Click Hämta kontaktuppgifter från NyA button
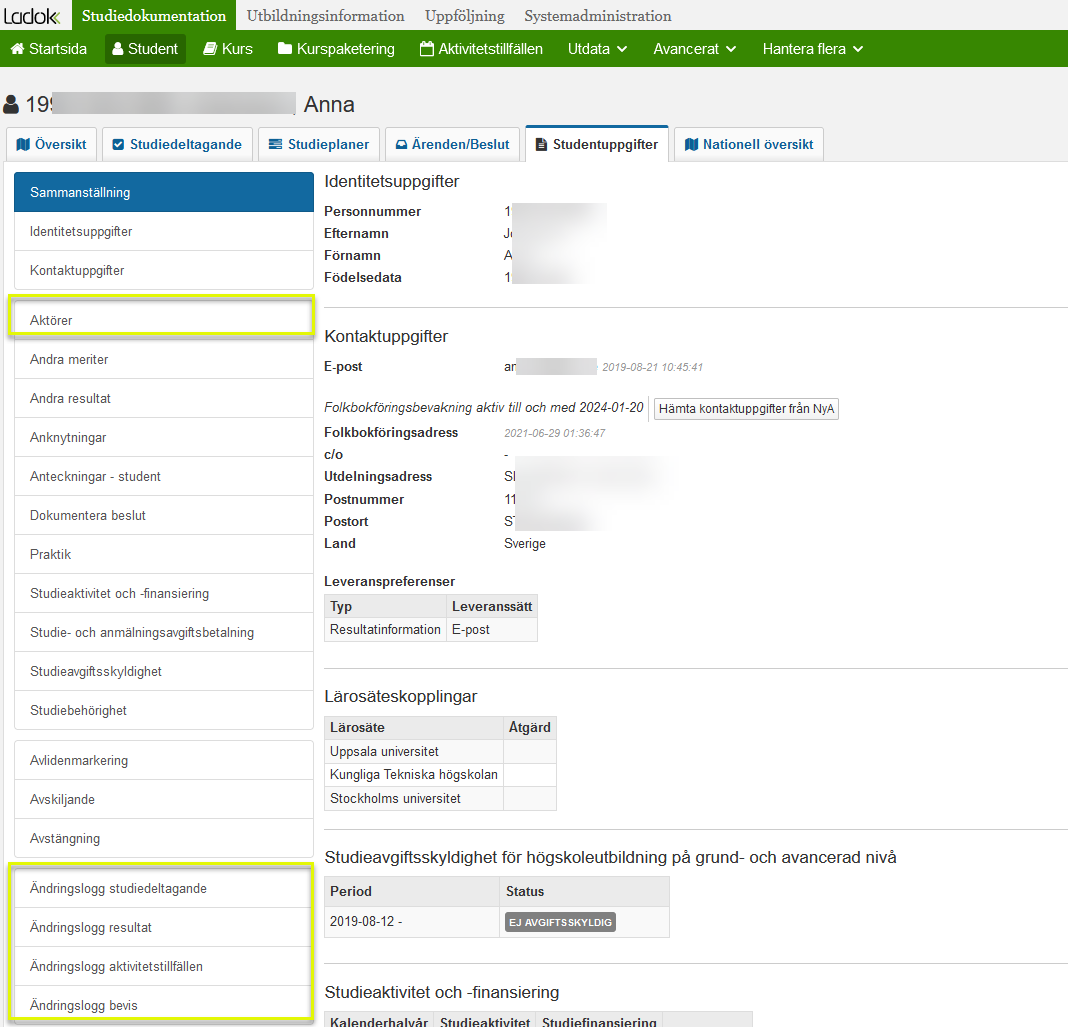Screen dimensions: 1068x1027 coord(747,409)
